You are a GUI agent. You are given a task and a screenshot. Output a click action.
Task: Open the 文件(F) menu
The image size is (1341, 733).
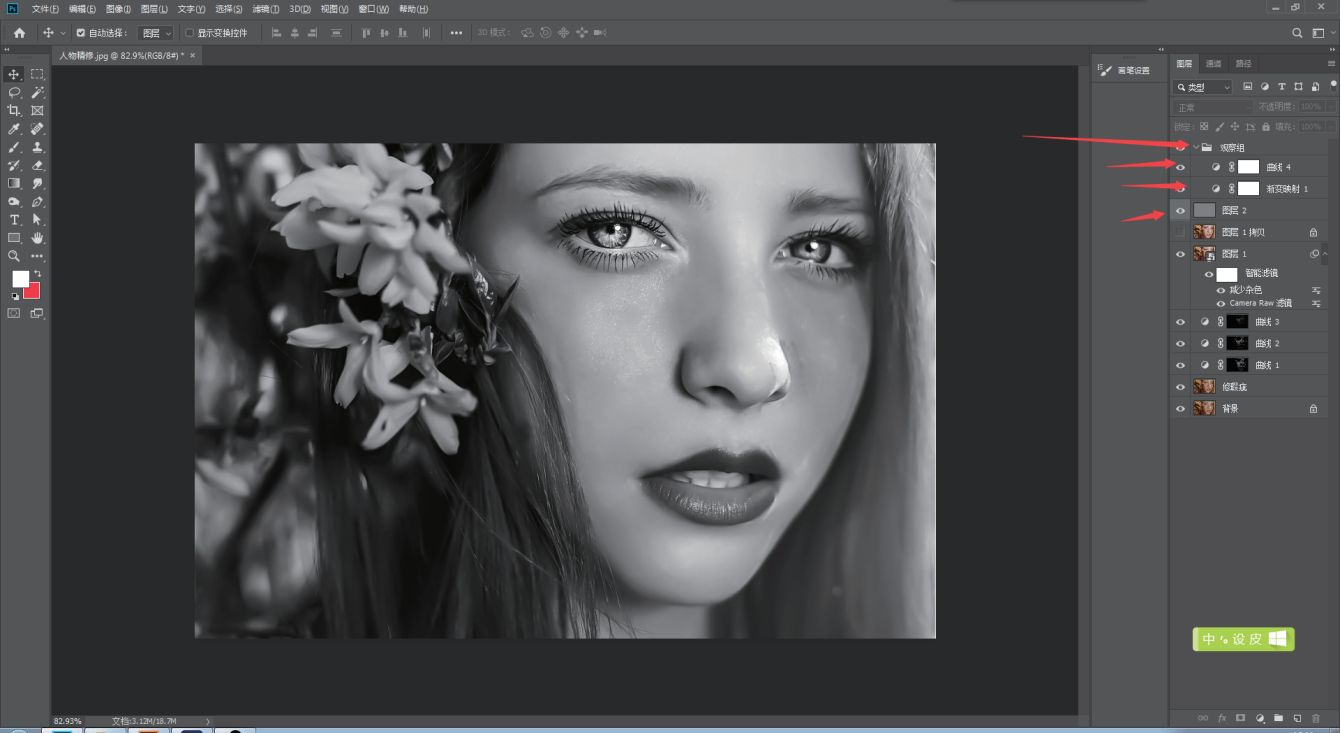pyautogui.click(x=46, y=9)
